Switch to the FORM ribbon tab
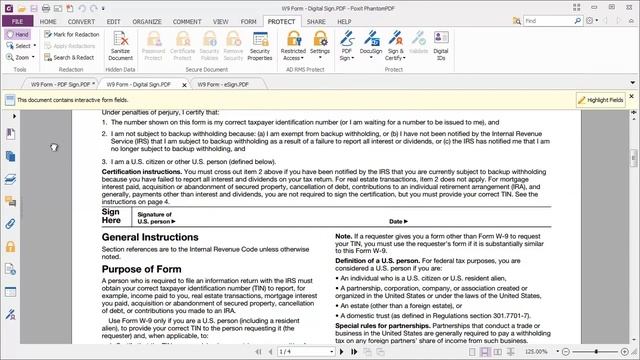The height and width of the screenshot is (360, 640). click(248, 22)
